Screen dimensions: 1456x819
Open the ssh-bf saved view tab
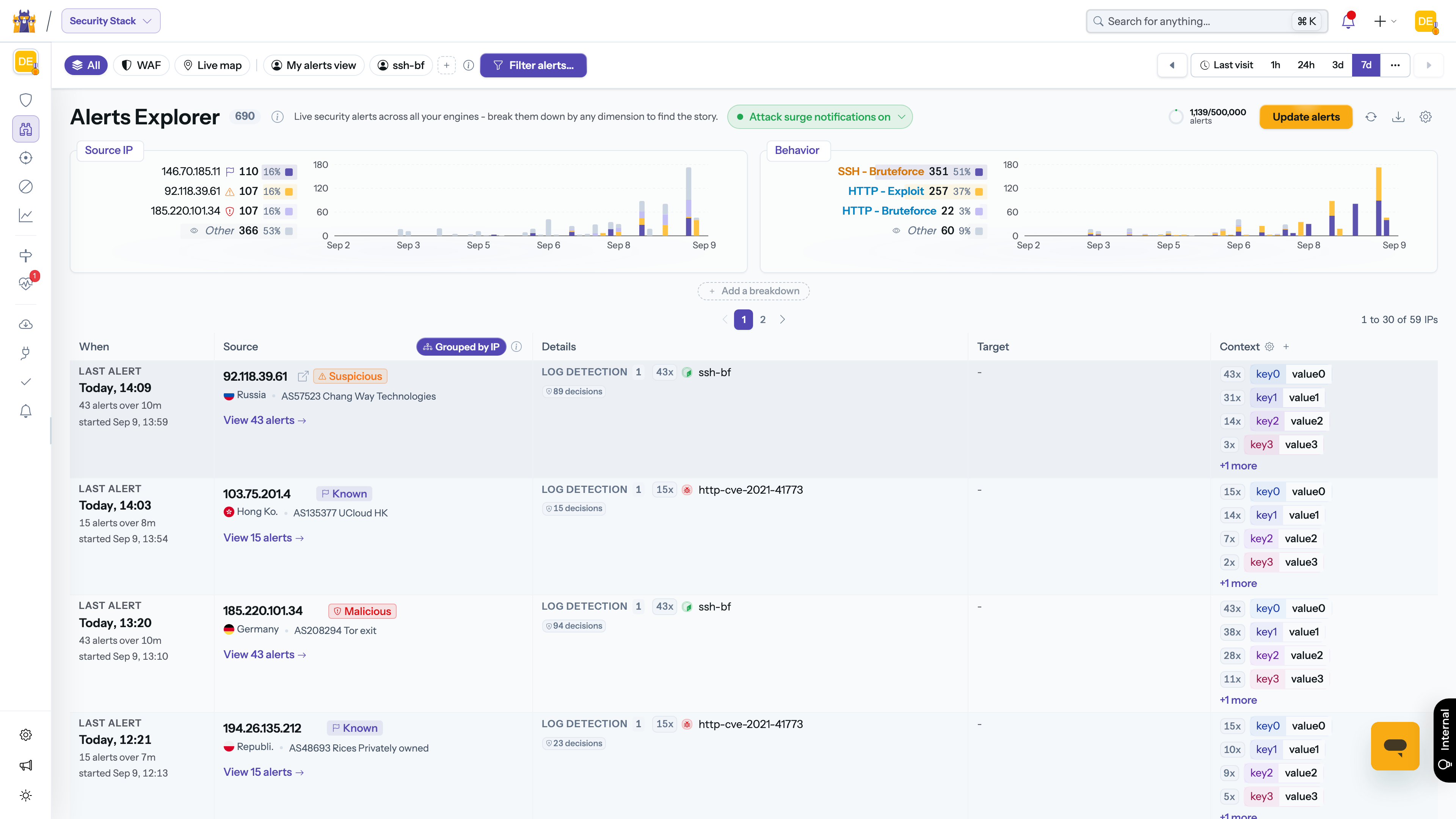401,65
